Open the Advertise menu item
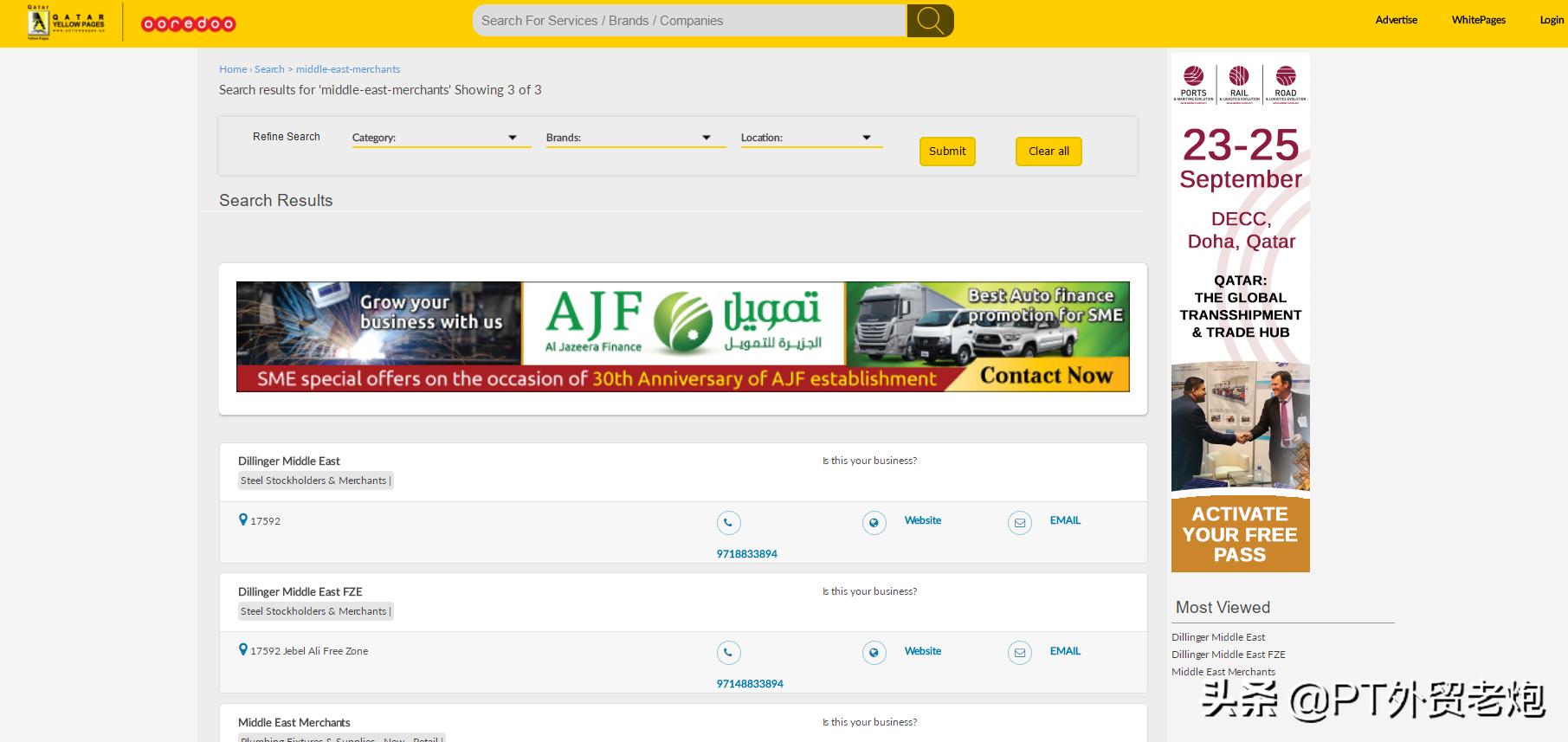The height and width of the screenshot is (742, 1568). 1396,20
